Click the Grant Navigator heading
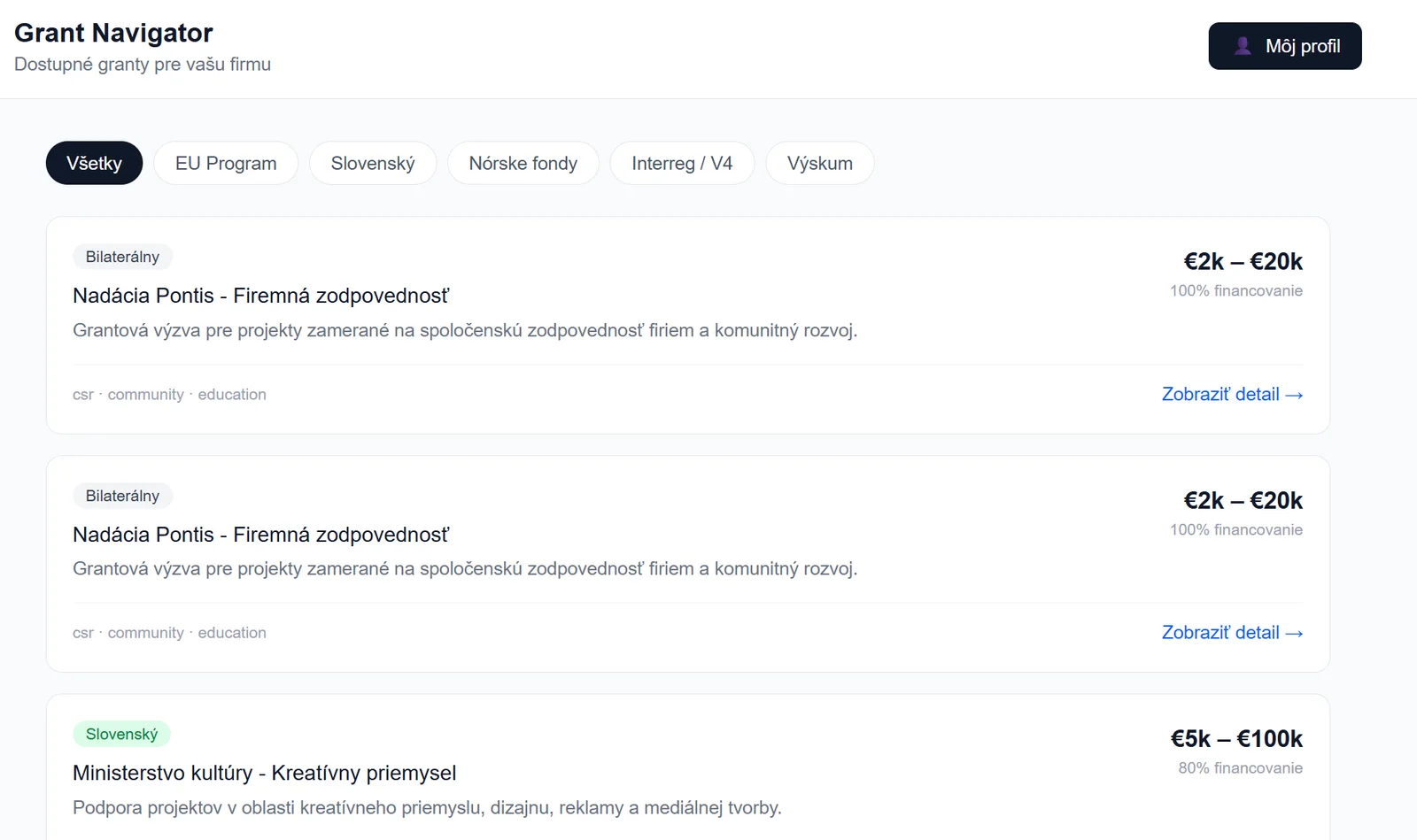The image size is (1417, 840). click(113, 33)
